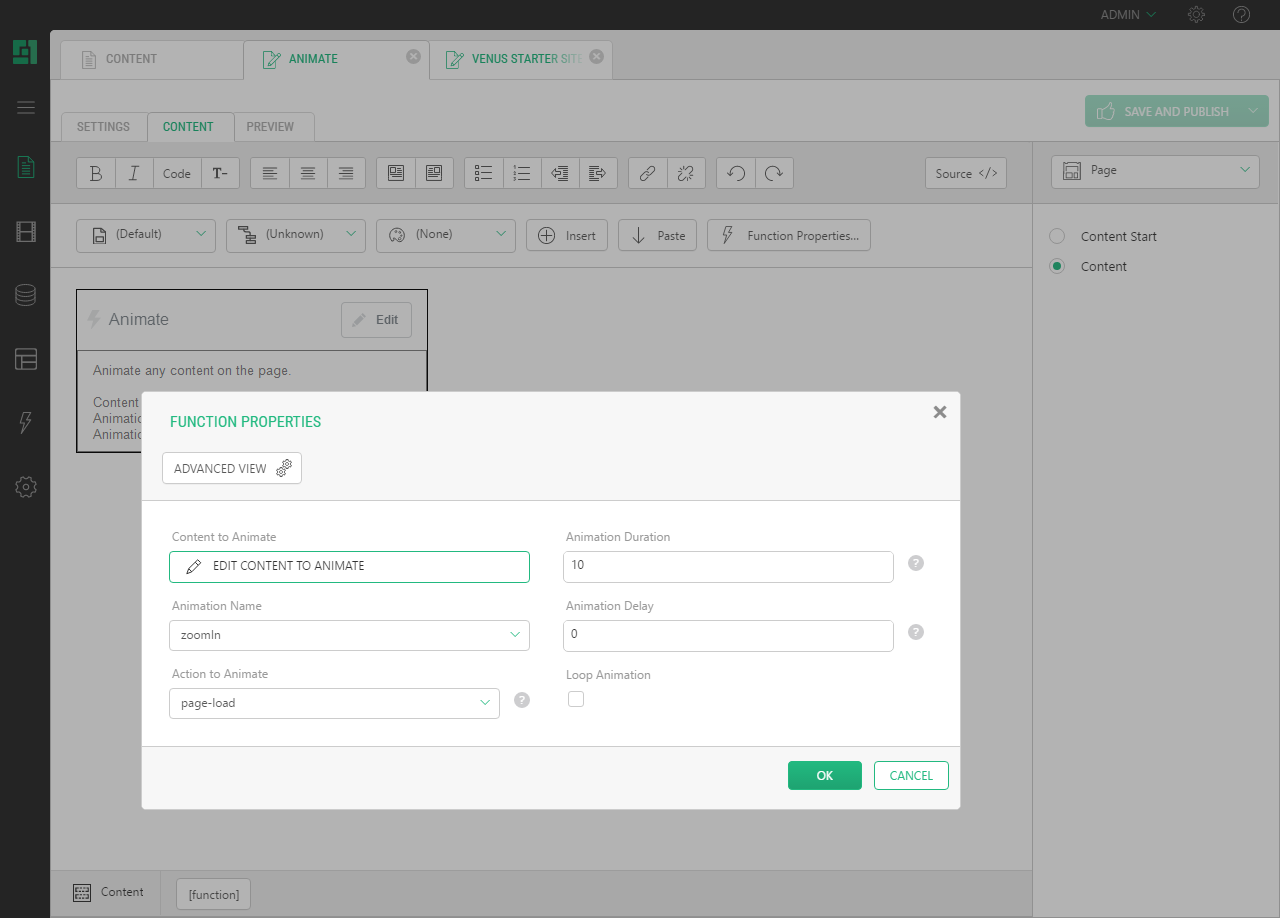Select the Content radio button

point(1057,267)
